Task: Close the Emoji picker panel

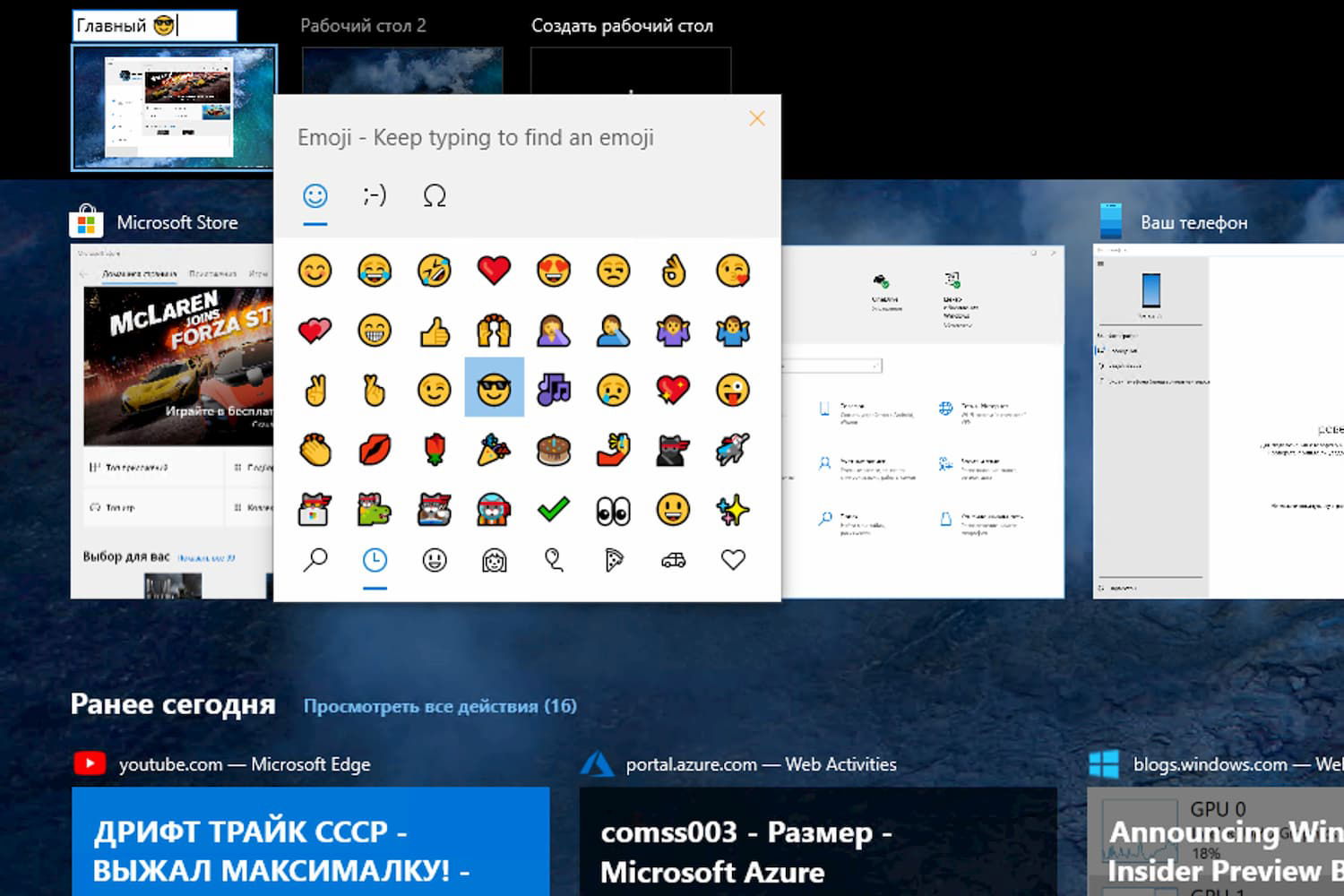Action: (757, 118)
